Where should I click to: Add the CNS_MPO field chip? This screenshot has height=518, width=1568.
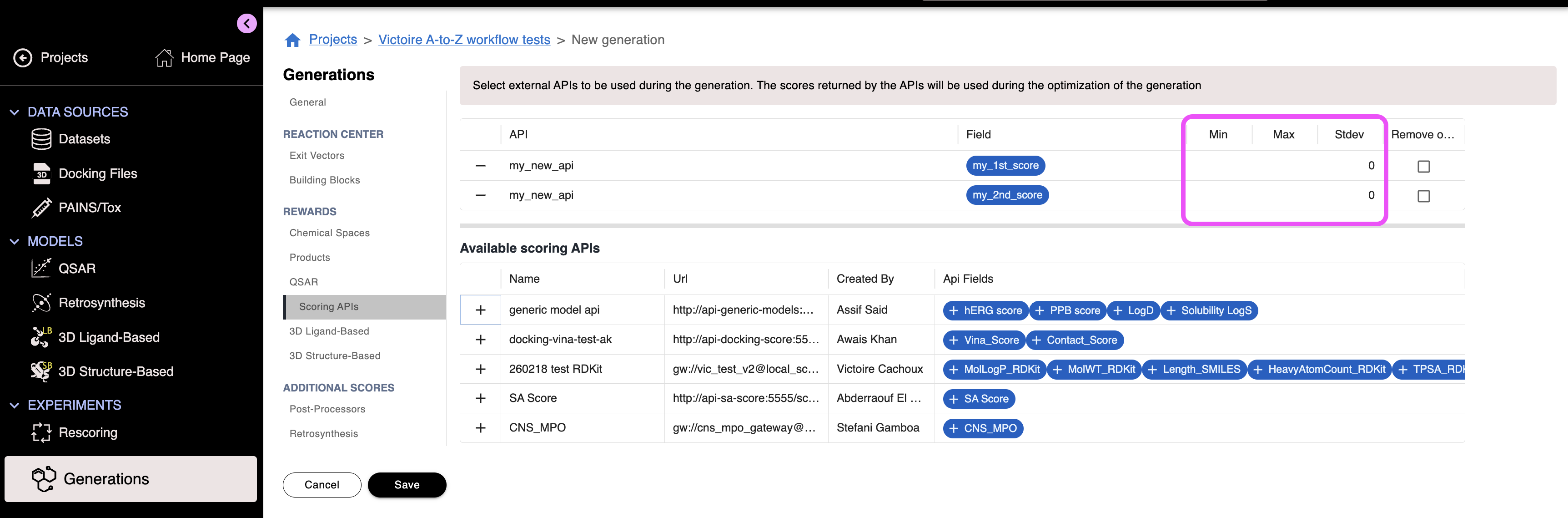coord(983,428)
